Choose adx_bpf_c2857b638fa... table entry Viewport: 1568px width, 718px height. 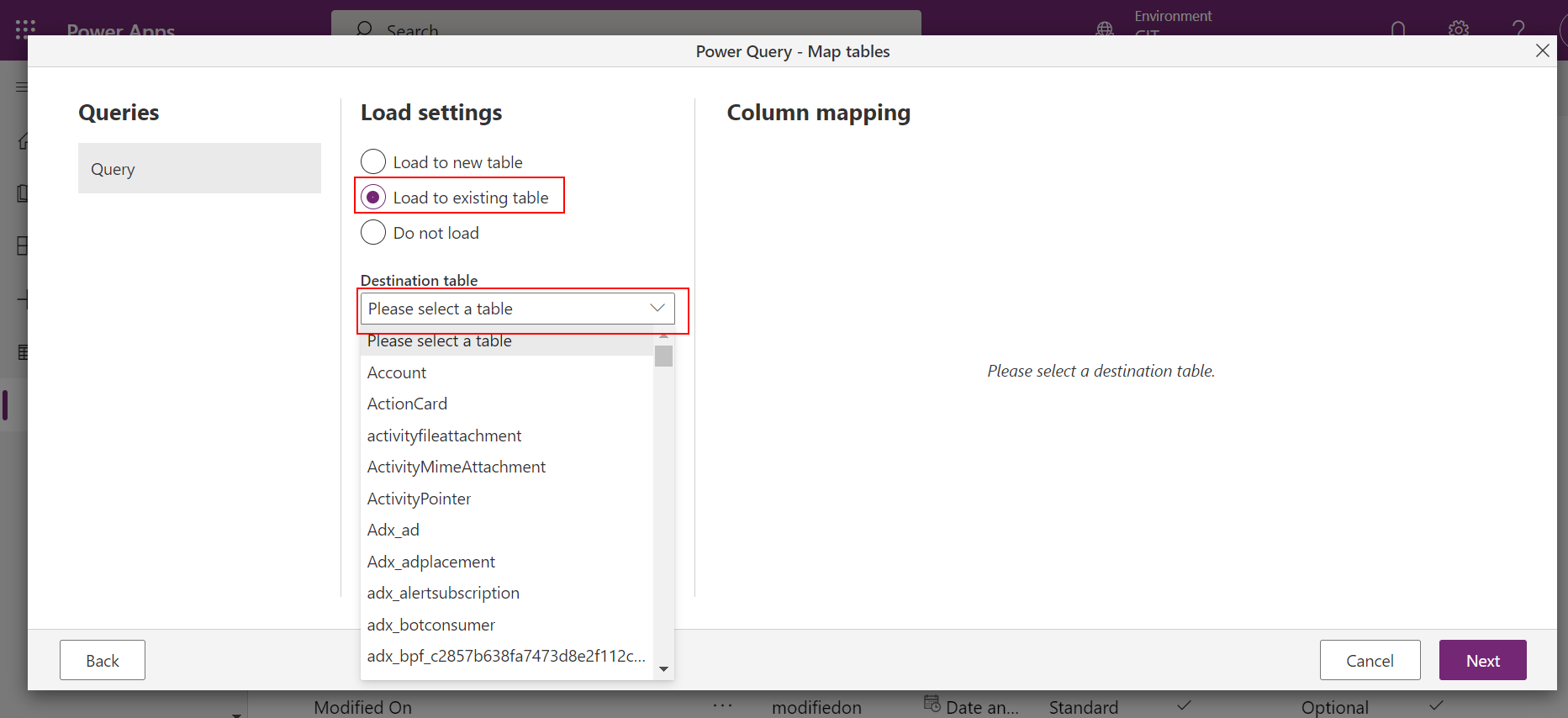(x=507, y=656)
